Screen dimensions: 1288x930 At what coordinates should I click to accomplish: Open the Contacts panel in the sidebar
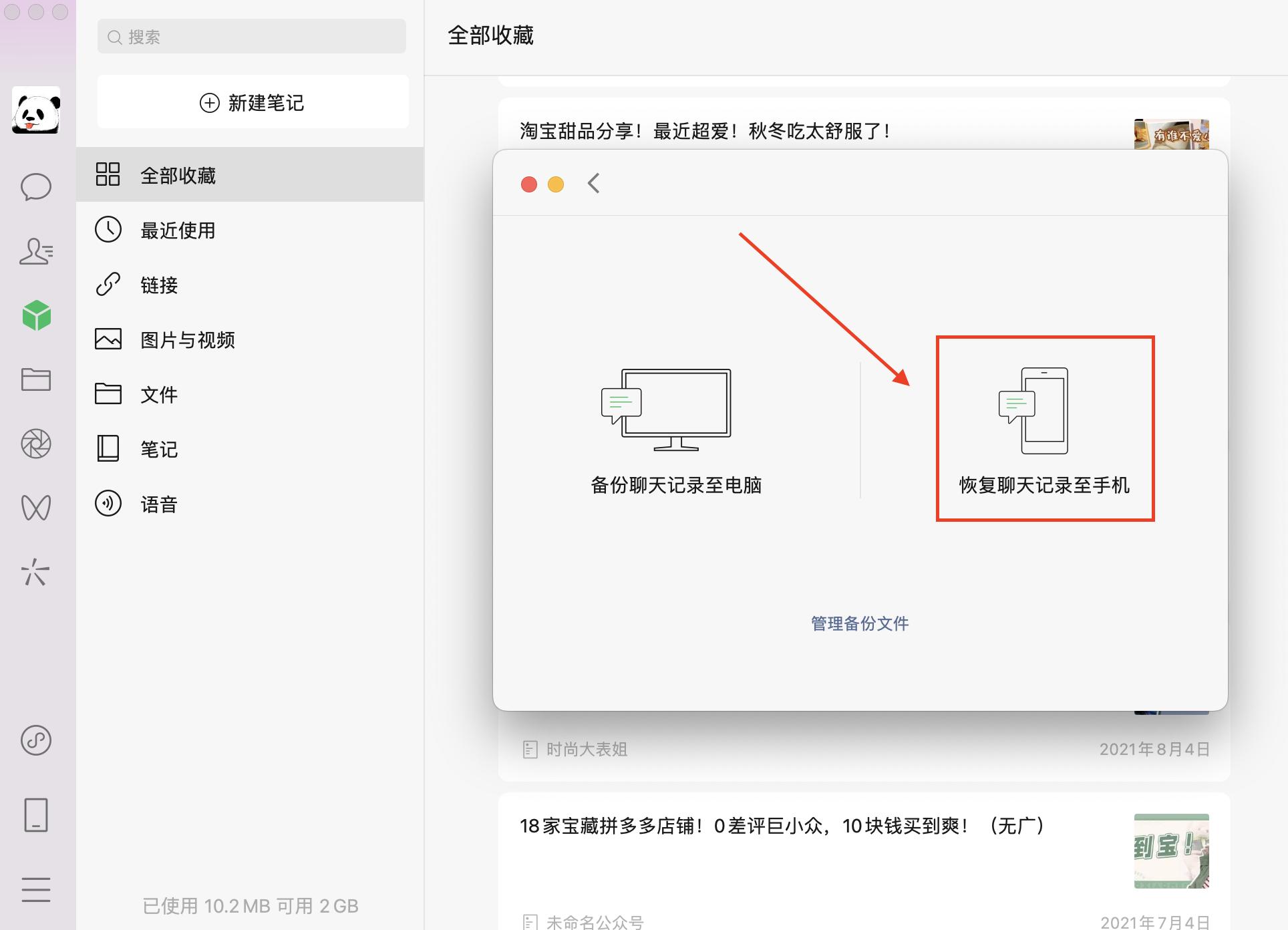click(x=37, y=252)
